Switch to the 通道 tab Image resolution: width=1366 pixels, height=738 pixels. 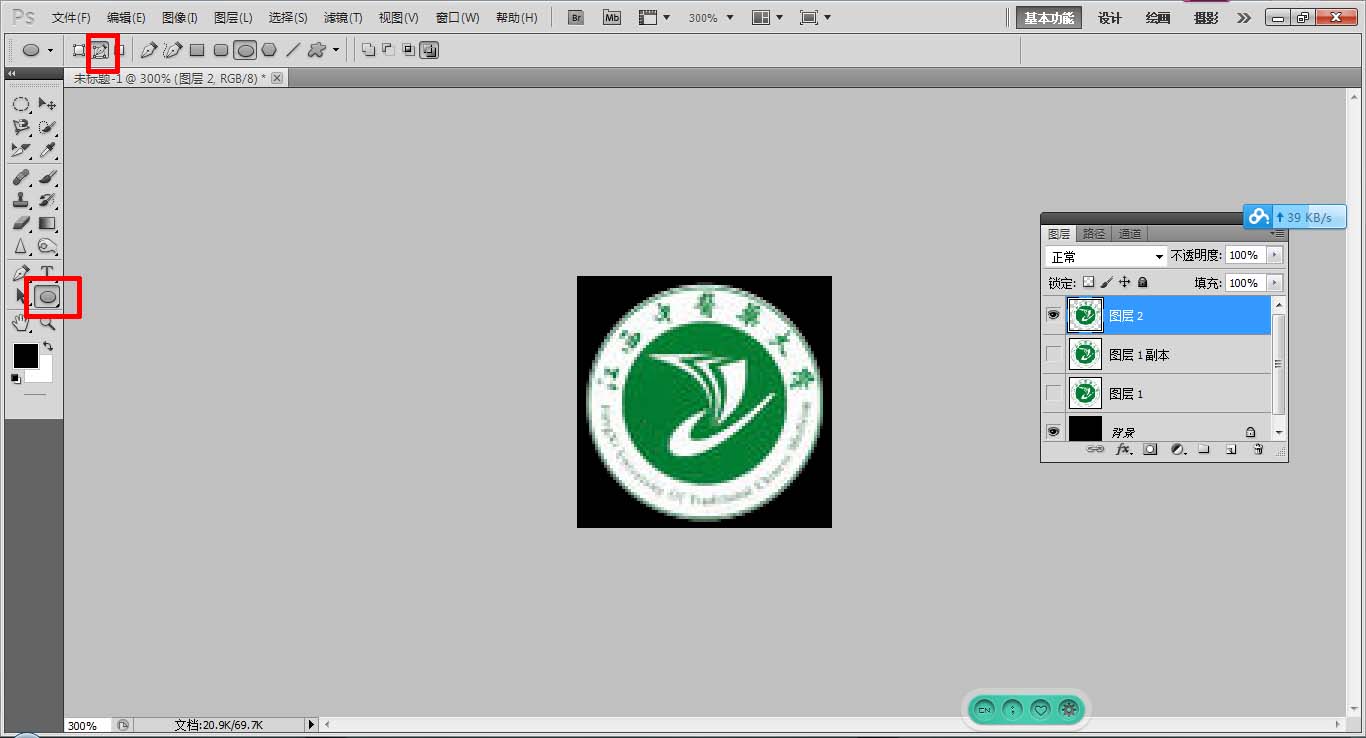pyautogui.click(x=1130, y=233)
